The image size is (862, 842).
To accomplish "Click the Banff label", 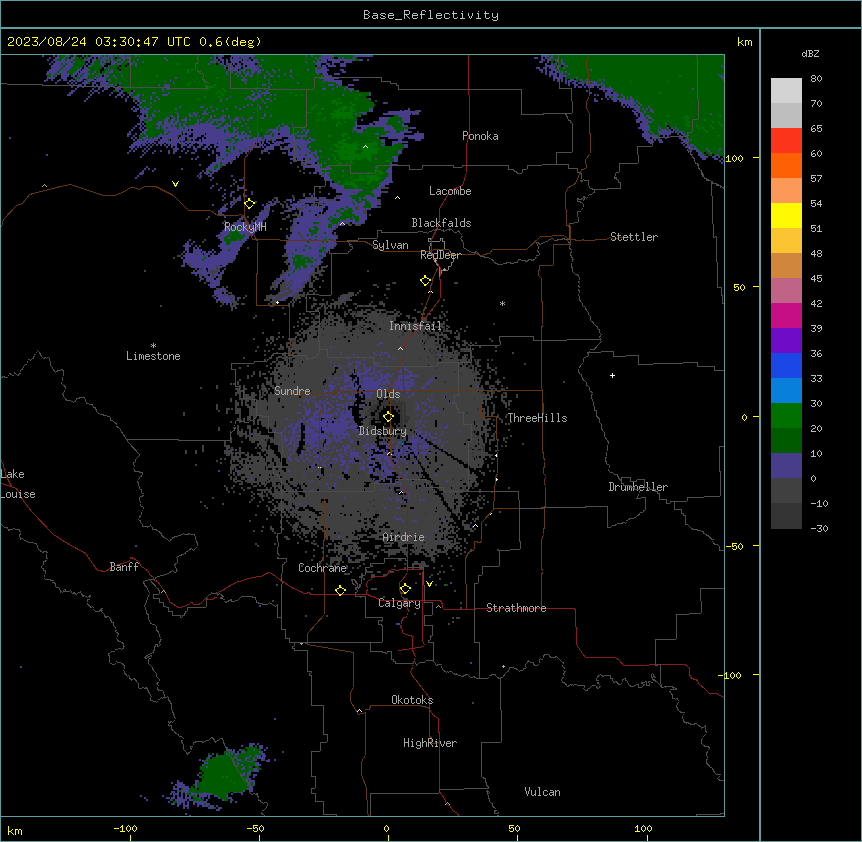I will [124, 567].
